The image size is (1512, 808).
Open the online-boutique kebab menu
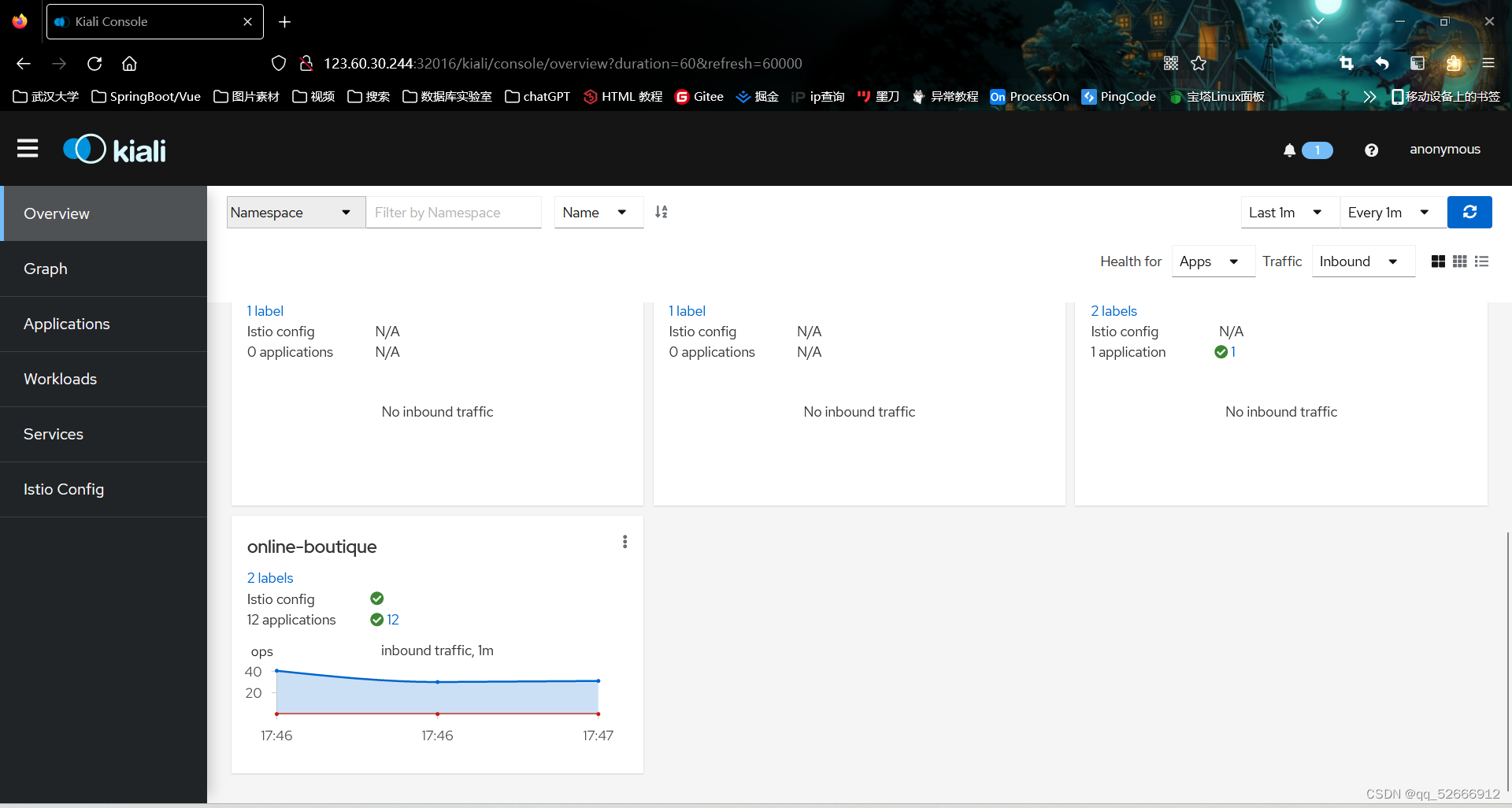624,542
